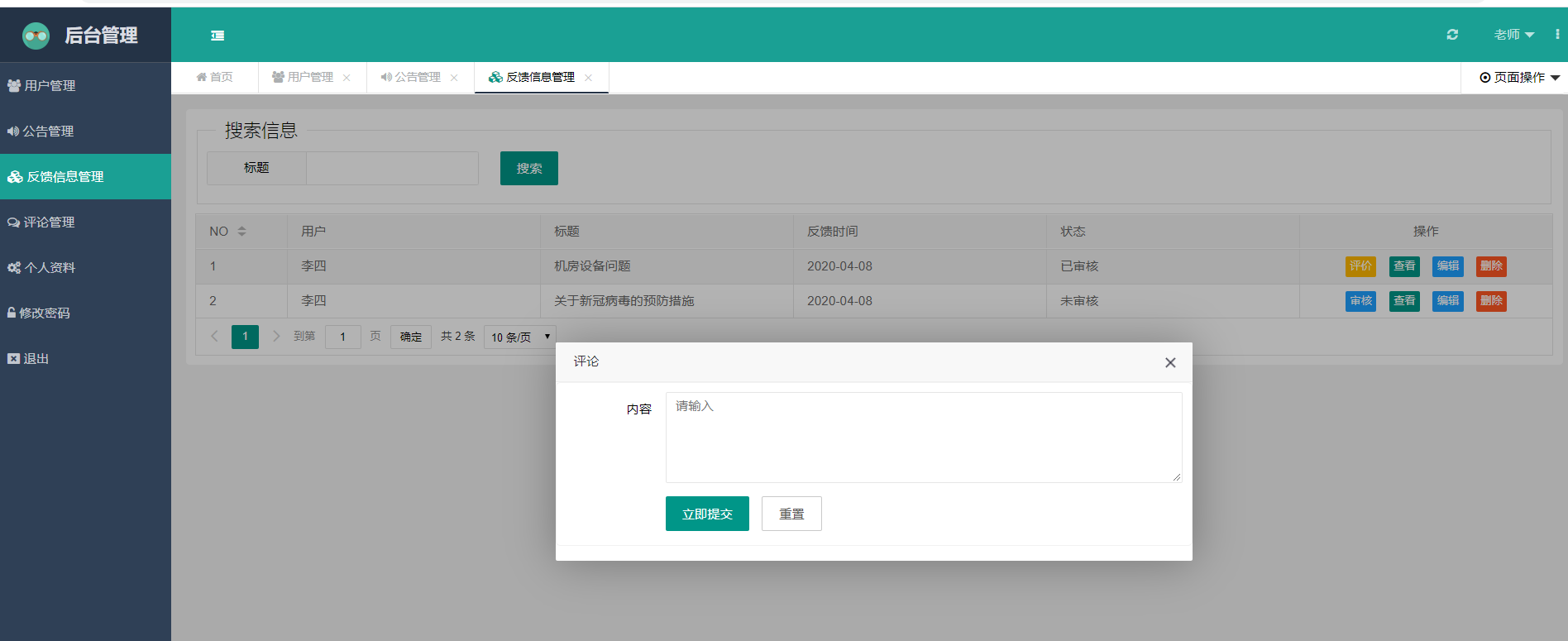Viewport: 1568px width, 641px height.
Task: Open the 页面操作 dropdown
Action: click(x=1519, y=78)
